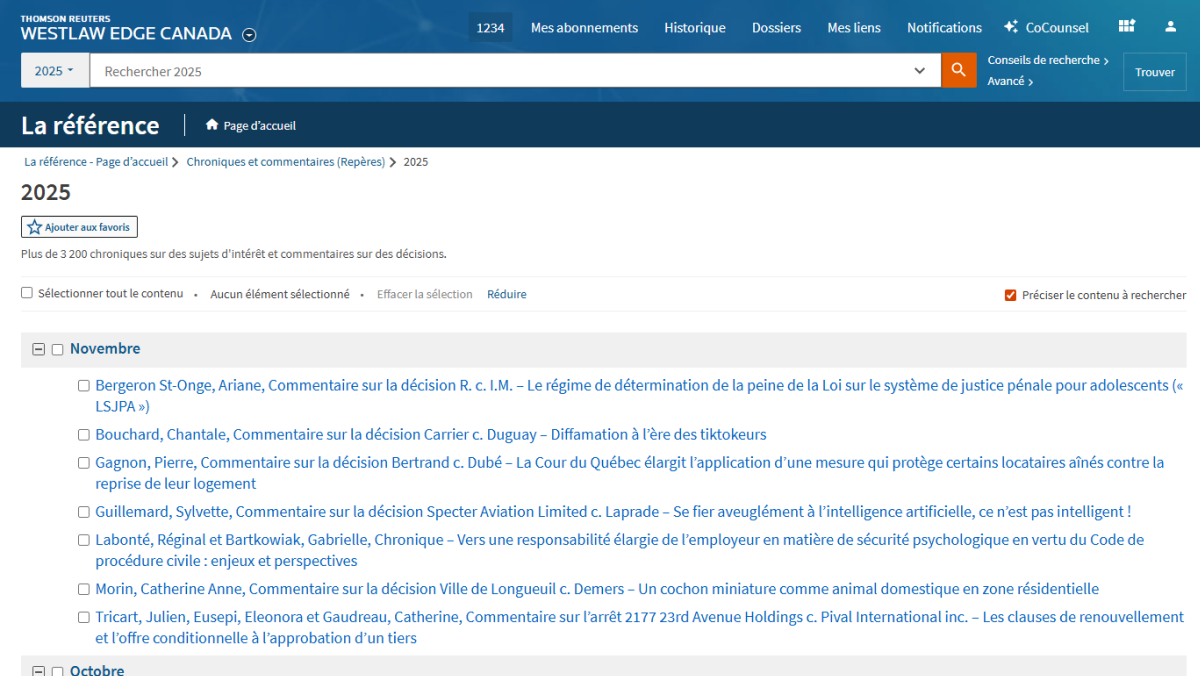Click the orange search magnifier button
The height and width of the screenshot is (676, 1200).
958,70
